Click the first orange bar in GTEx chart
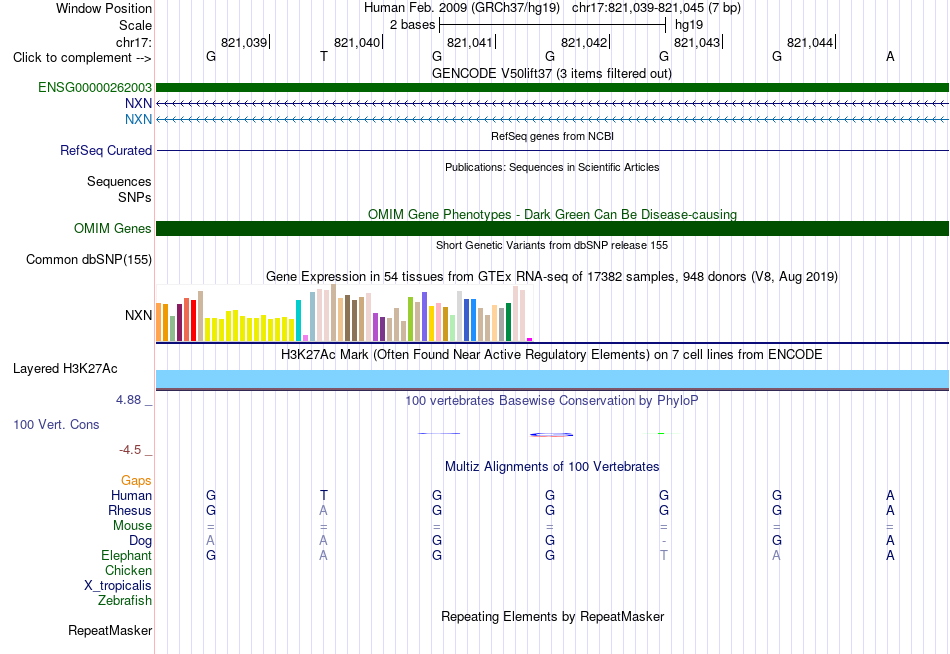The height and width of the screenshot is (654, 950). click(x=159, y=322)
